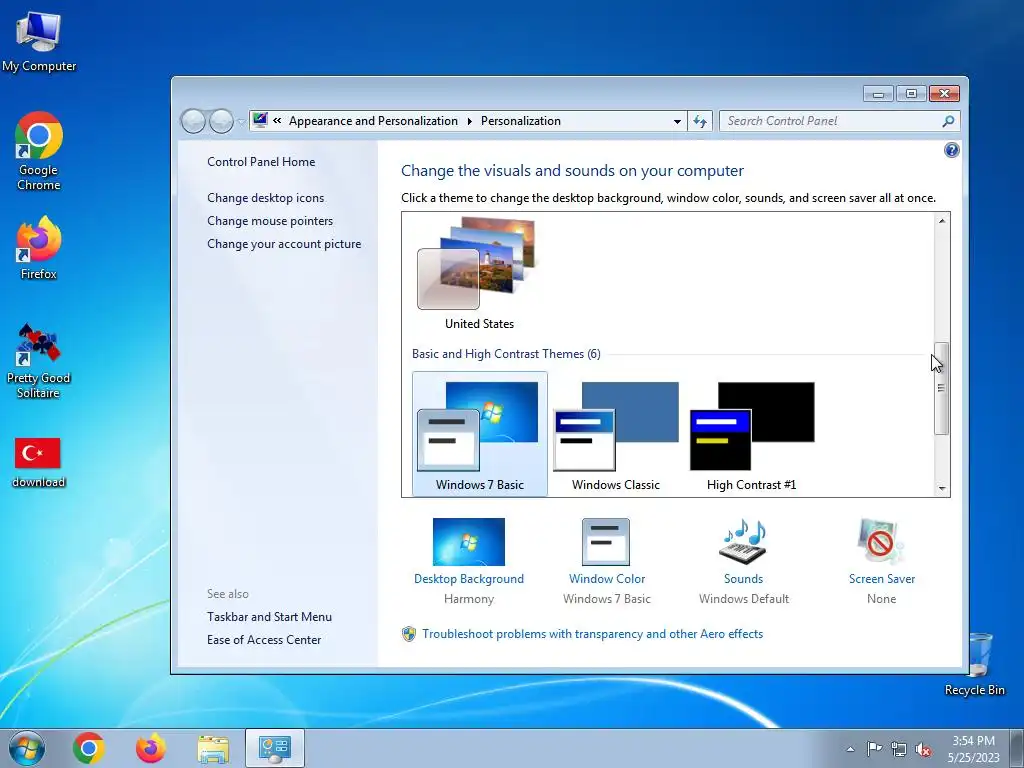The width and height of the screenshot is (1024, 768).
Task: Open Google Chrome desktop shortcut
Action: 39,152
